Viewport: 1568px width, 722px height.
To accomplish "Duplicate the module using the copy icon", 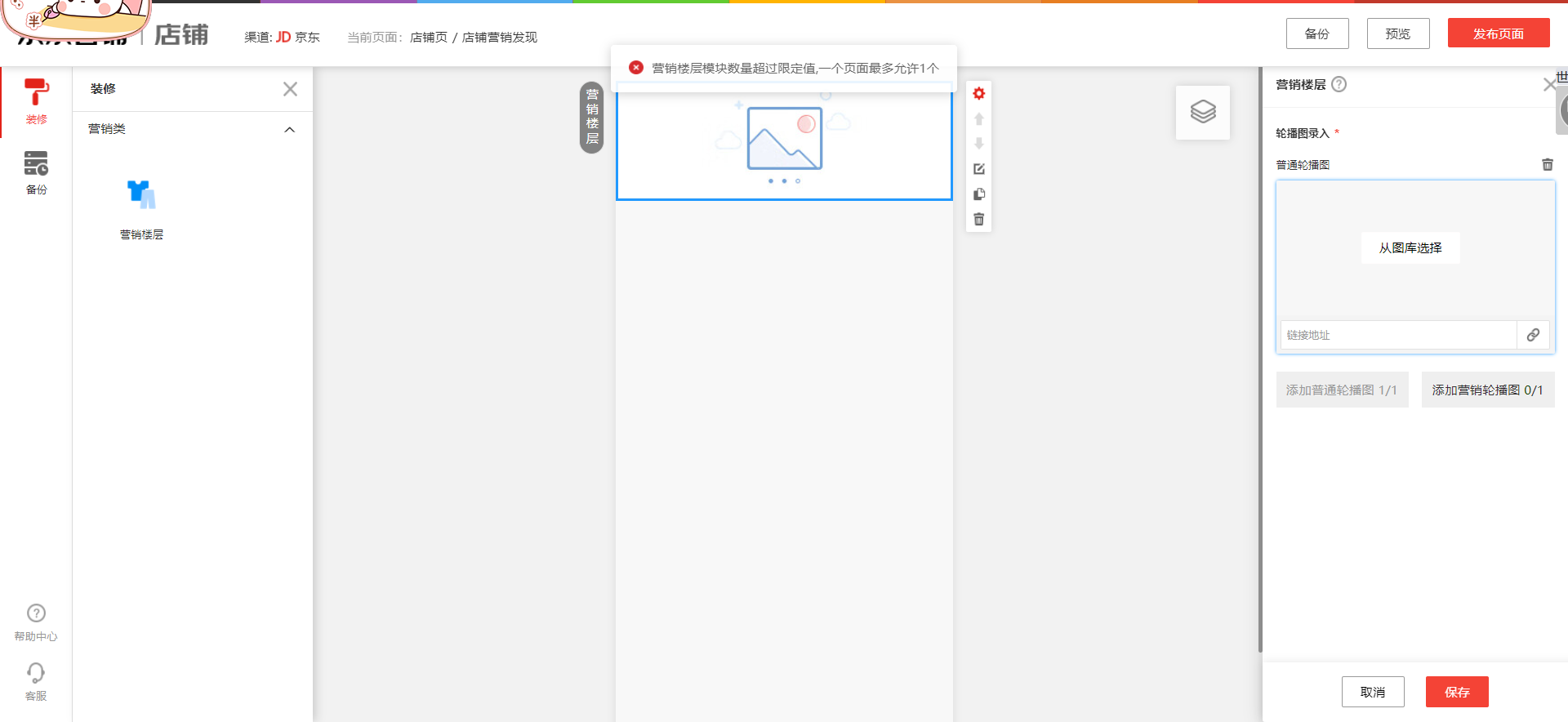I will 978,194.
